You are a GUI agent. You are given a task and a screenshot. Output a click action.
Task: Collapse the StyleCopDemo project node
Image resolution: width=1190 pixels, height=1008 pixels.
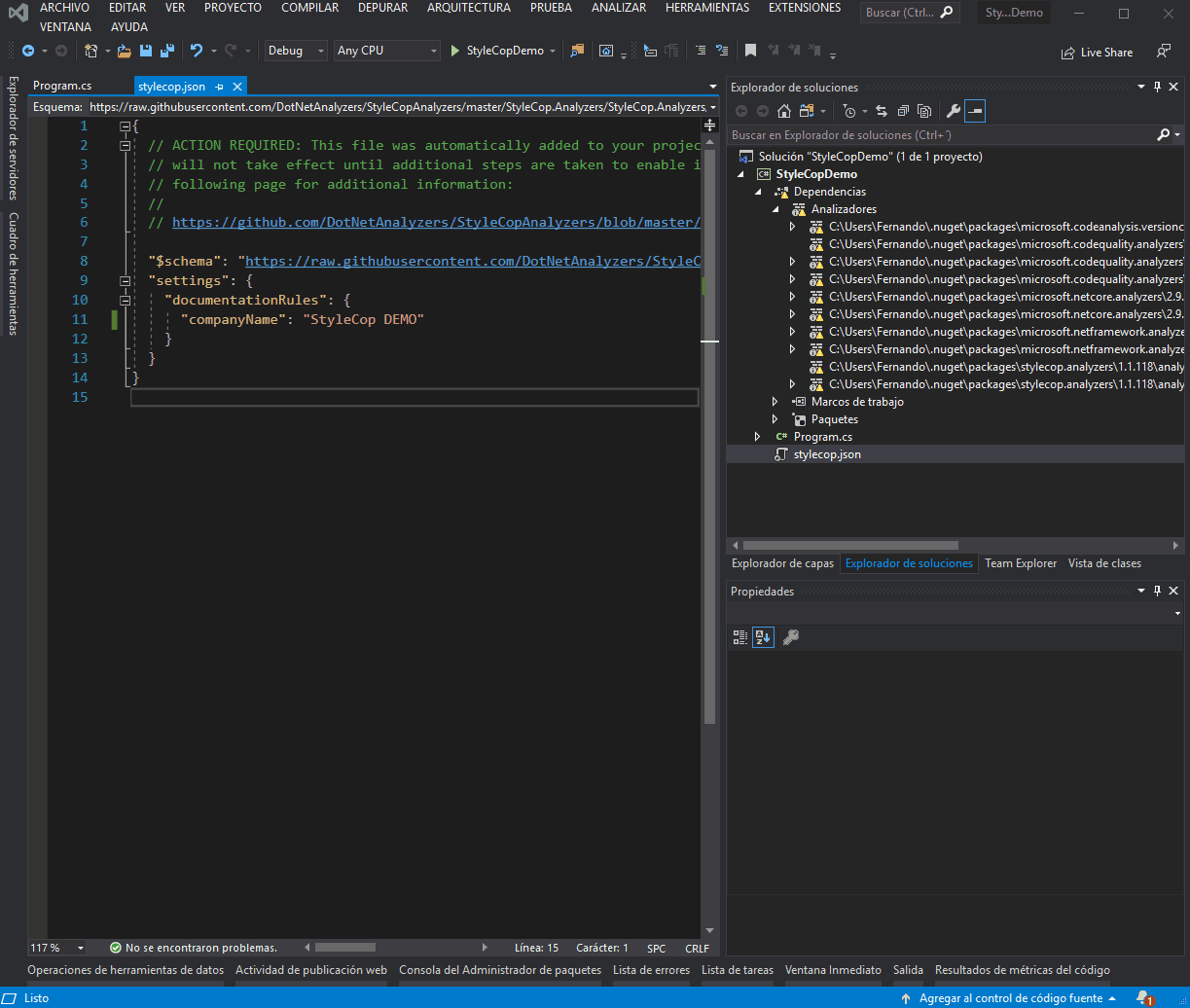(740, 174)
